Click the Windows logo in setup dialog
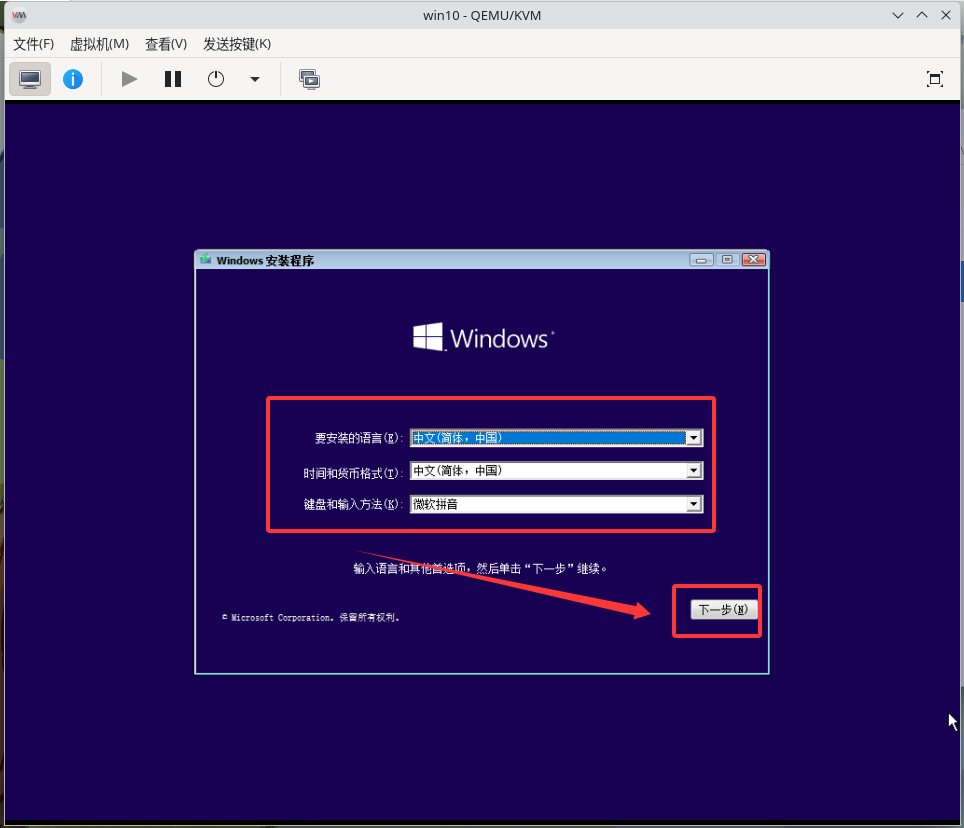The image size is (964, 828). pyautogui.click(x=483, y=337)
